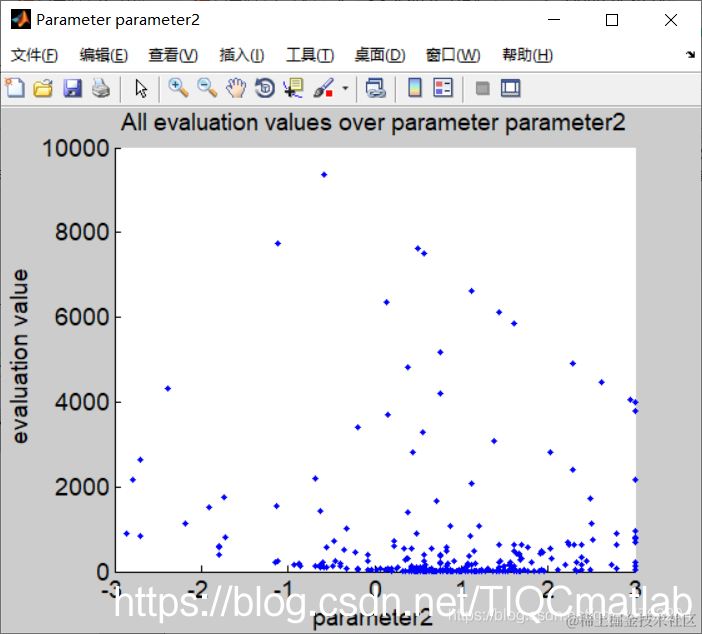Open the 桌面(D) menu
702x634 pixels.
[x=380, y=55]
